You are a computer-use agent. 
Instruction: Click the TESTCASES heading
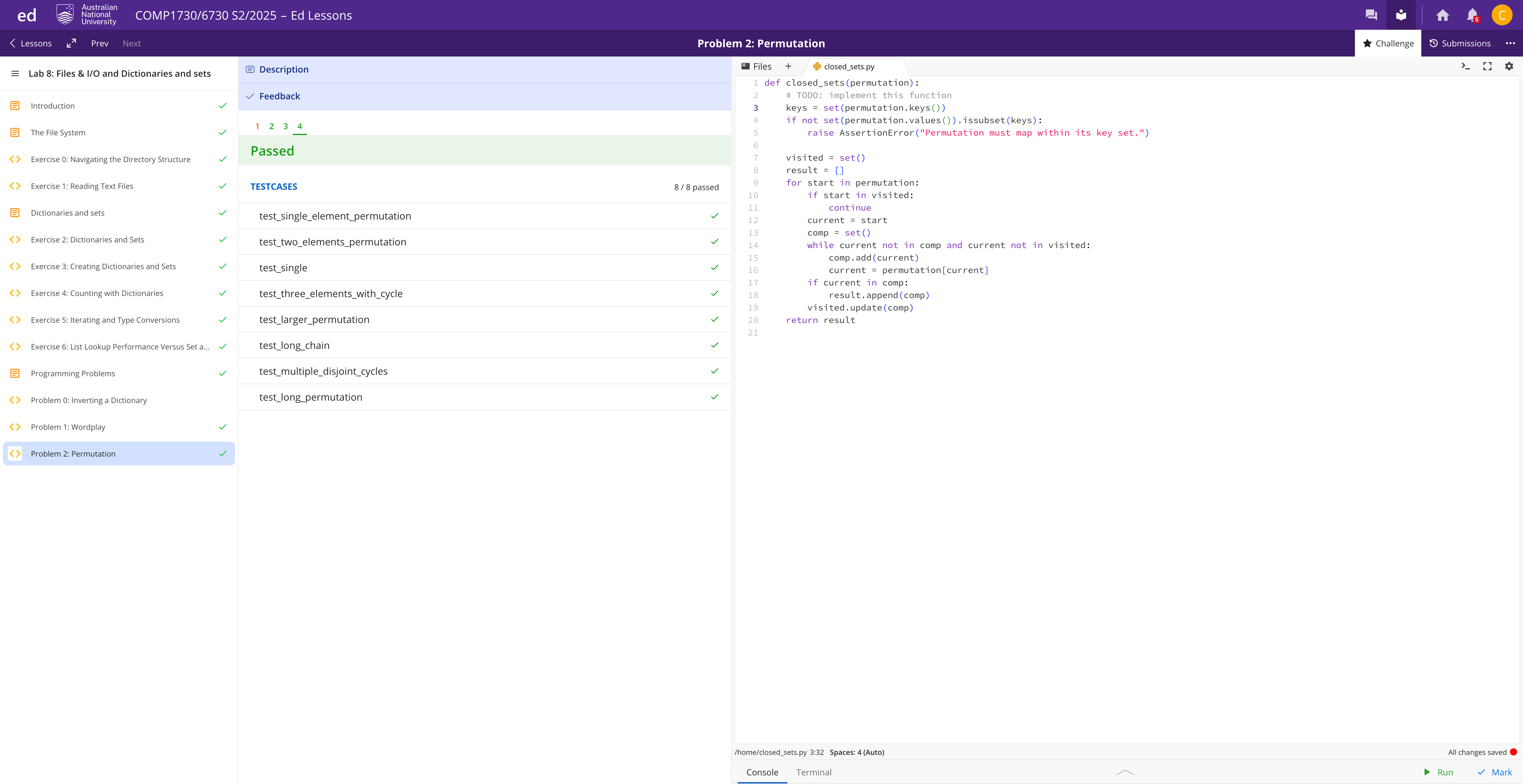274,187
